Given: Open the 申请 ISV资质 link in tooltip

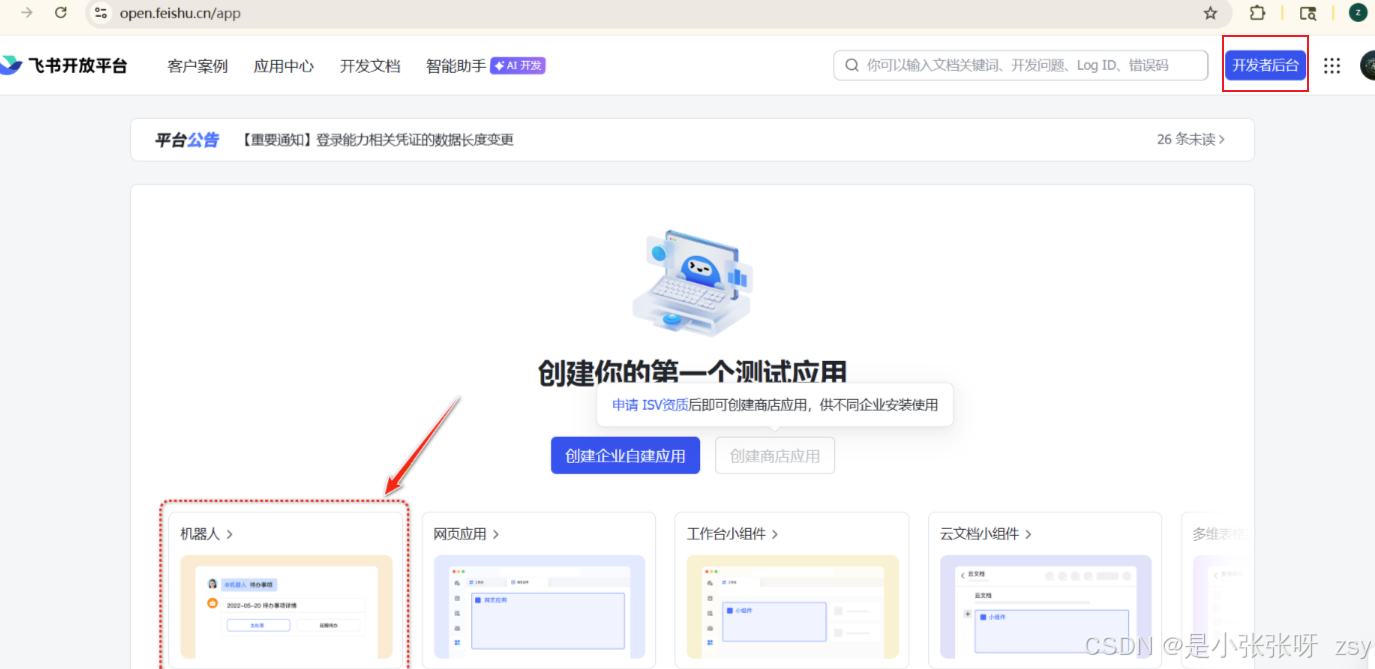Looking at the screenshot, I should pyautogui.click(x=650, y=405).
